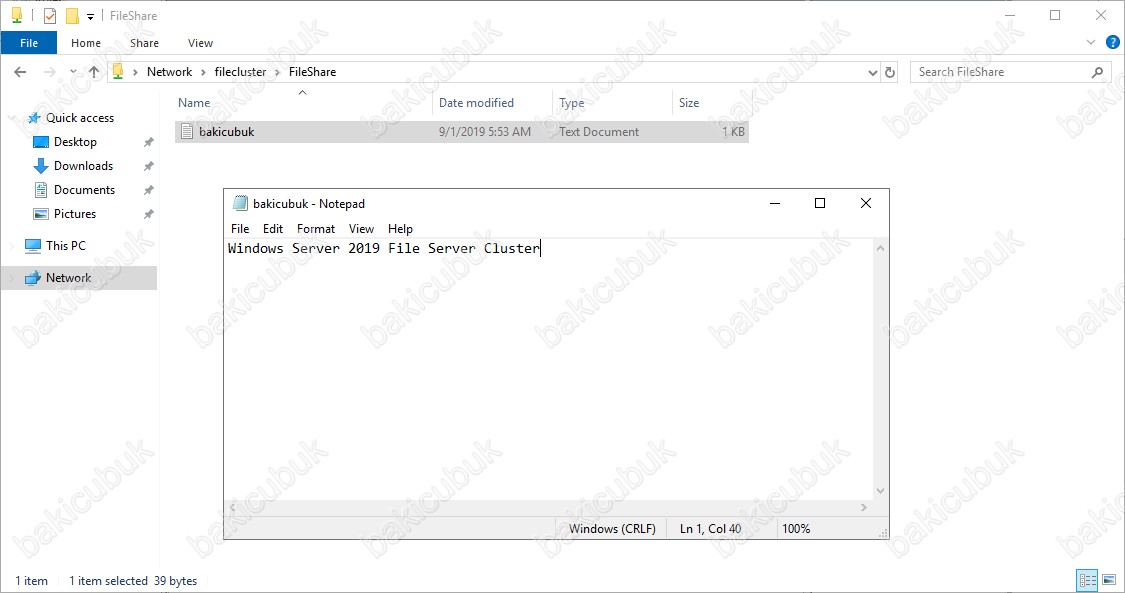This screenshot has width=1125, height=593.
Task: Click the pin icon beside Pictures
Action: tap(149, 214)
